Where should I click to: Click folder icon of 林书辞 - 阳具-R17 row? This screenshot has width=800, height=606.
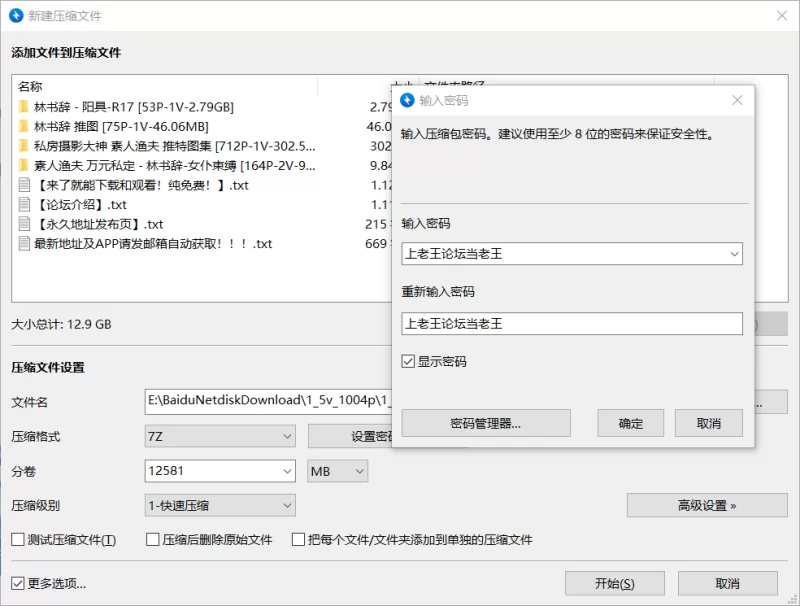coord(23,107)
